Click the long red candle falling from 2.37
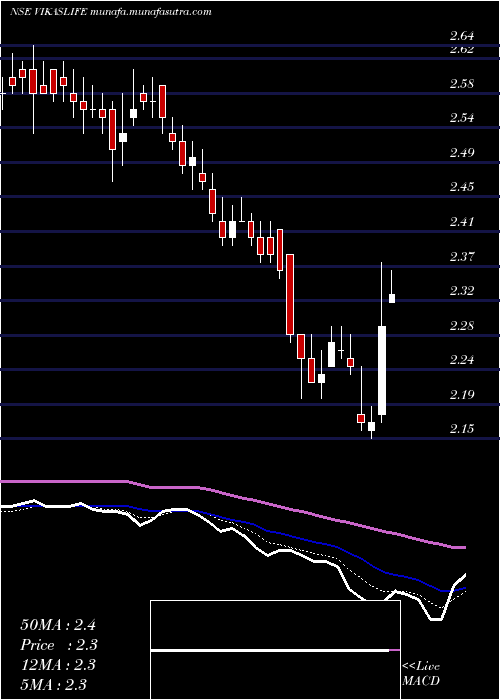The image size is (500, 700). (x=290, y=294)
